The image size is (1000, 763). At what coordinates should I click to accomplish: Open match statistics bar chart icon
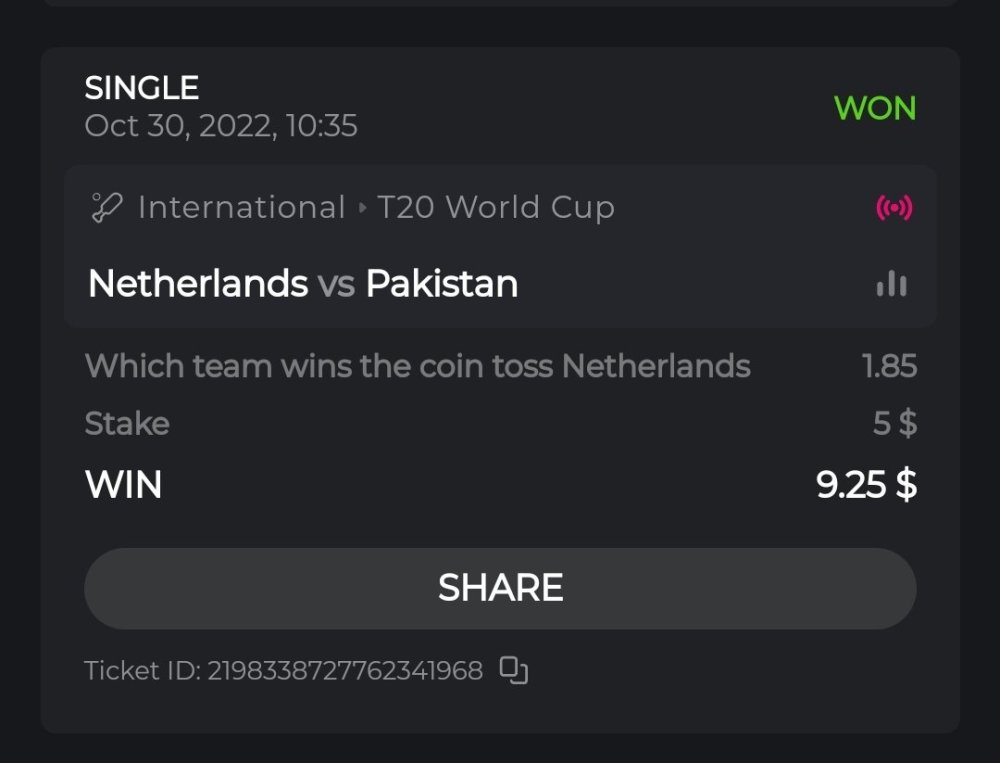891,285
